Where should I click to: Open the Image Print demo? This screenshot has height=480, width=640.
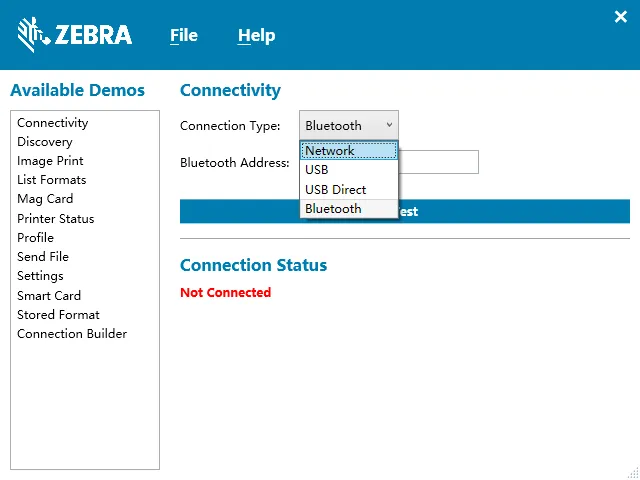tap(50, 161)
